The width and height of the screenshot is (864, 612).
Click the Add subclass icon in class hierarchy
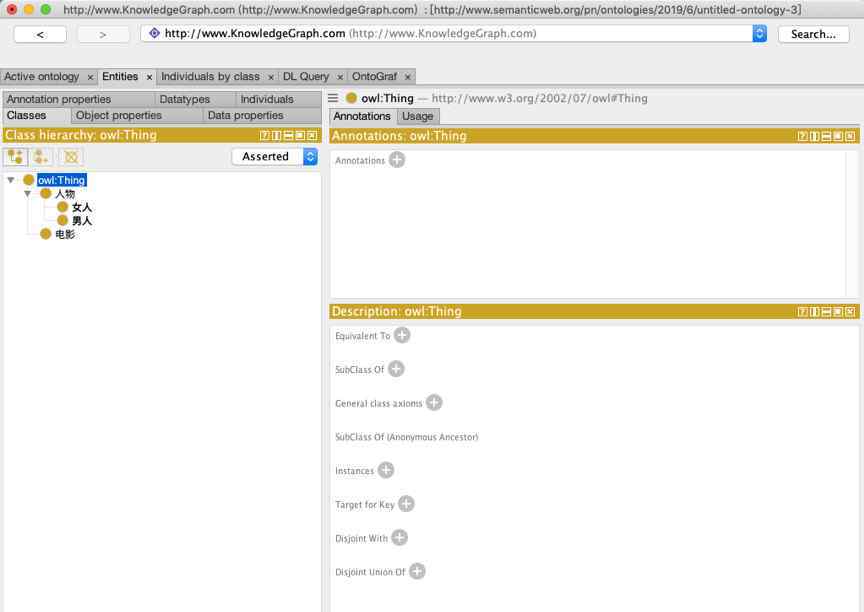point(15,157)
